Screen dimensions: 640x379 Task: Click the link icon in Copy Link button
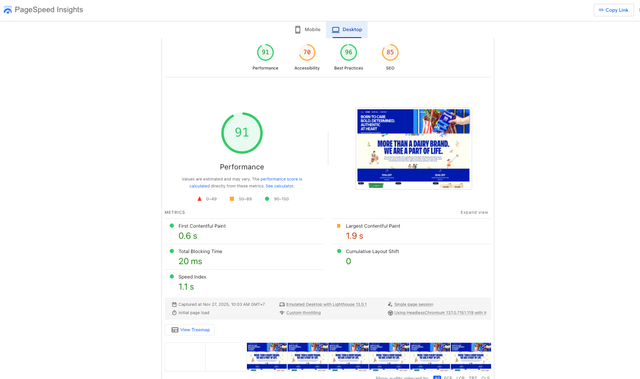point(601,10)
